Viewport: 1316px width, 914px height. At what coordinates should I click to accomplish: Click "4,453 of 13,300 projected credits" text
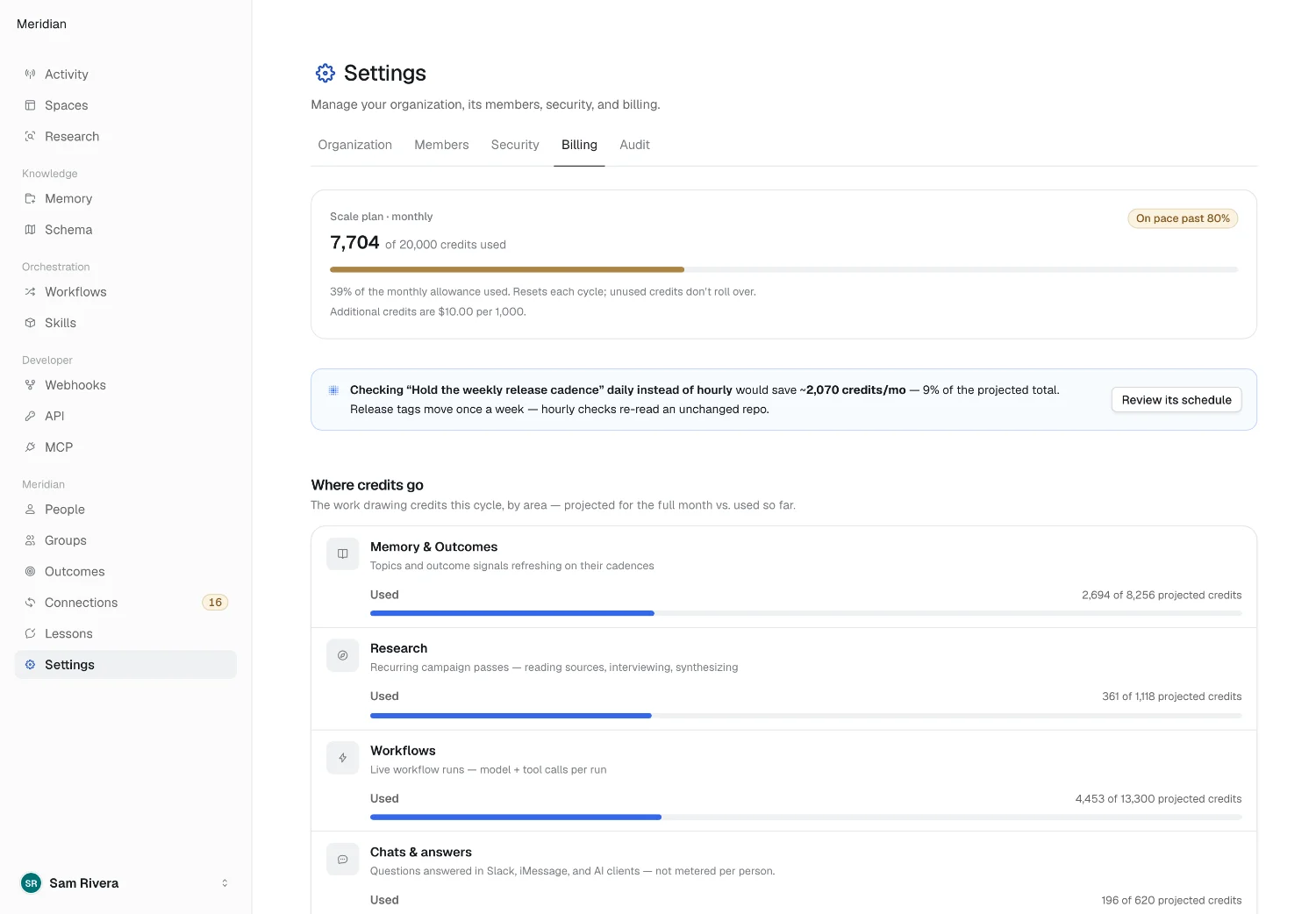(1158, 799)
